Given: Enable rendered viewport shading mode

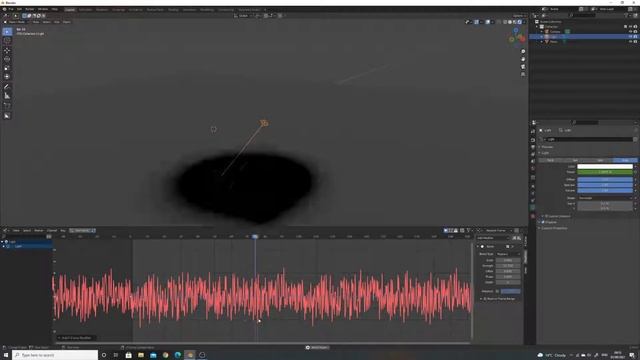Looking at the screenshot, I should coord(520,22).
